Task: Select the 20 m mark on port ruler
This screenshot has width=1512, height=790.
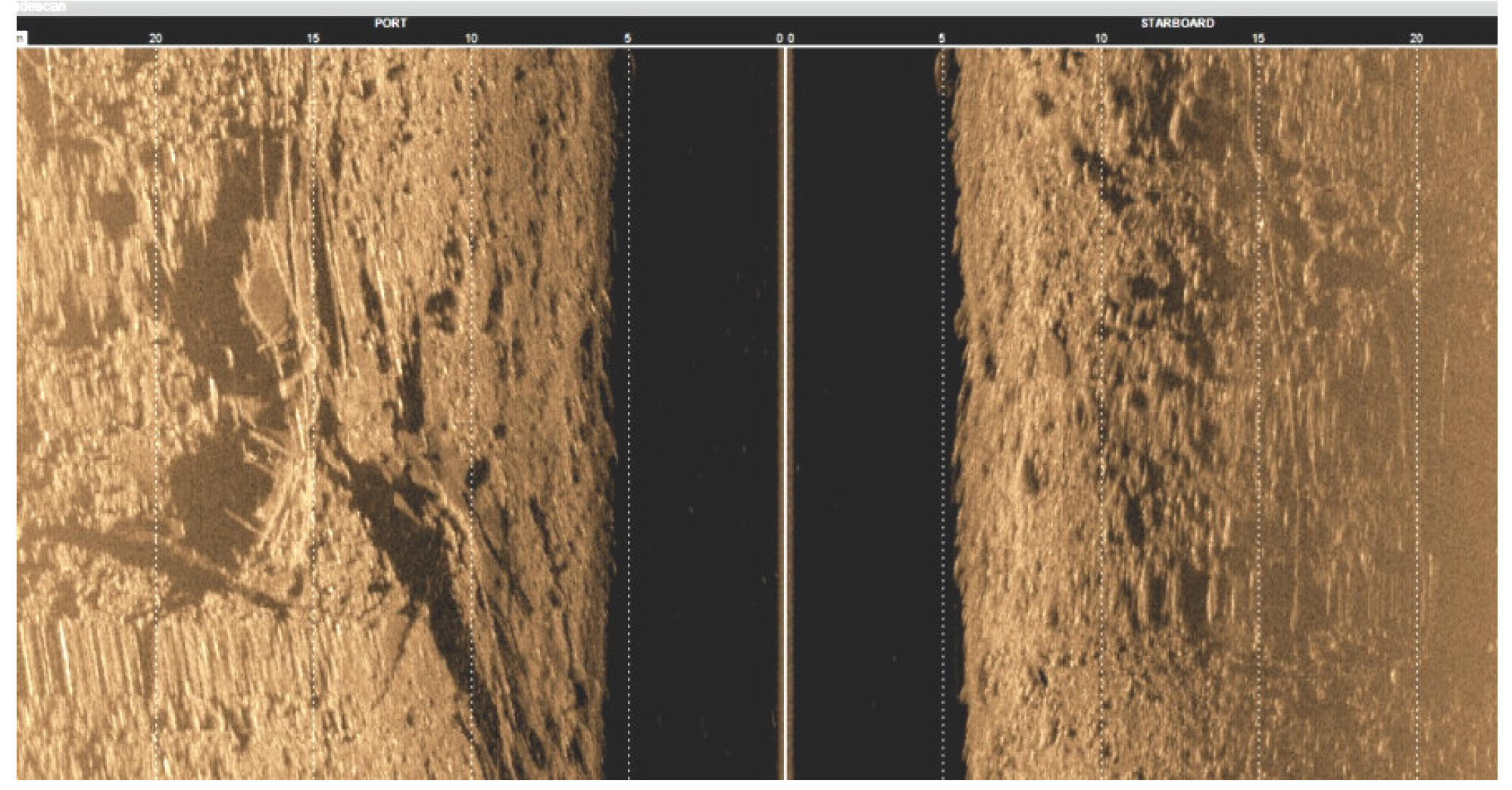Action: click(155, 38)
